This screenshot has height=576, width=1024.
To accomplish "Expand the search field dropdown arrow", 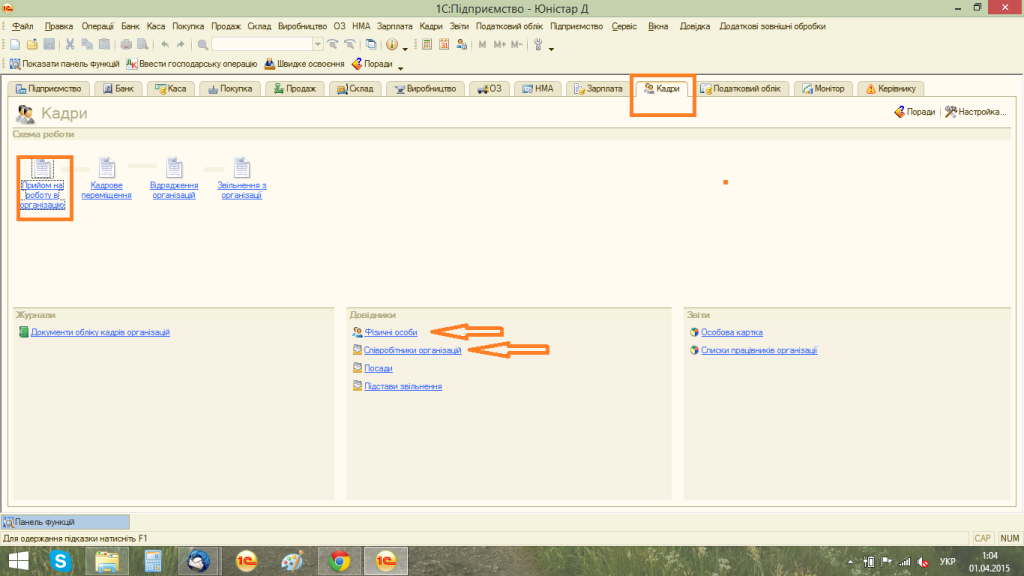I will click(x=317, y=44).
